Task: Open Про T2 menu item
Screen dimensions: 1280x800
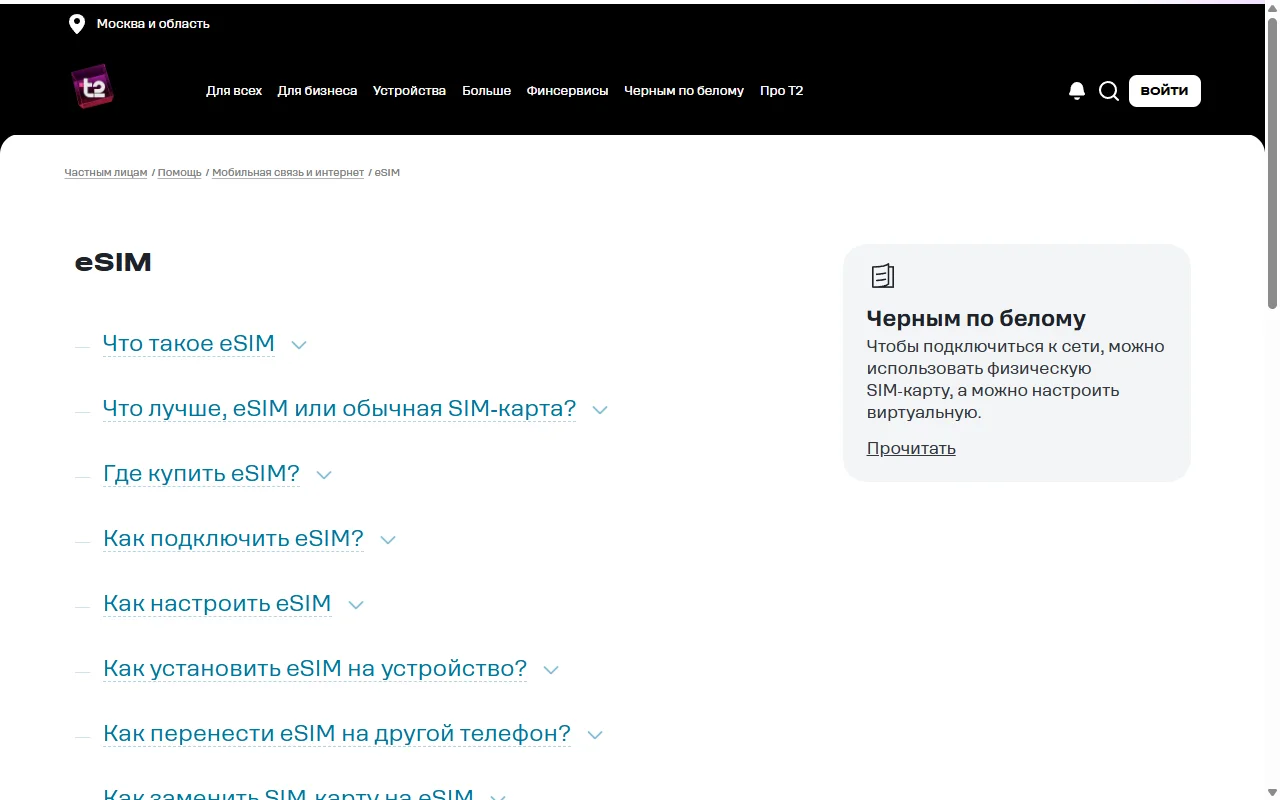Action: (x=781, y=91)
